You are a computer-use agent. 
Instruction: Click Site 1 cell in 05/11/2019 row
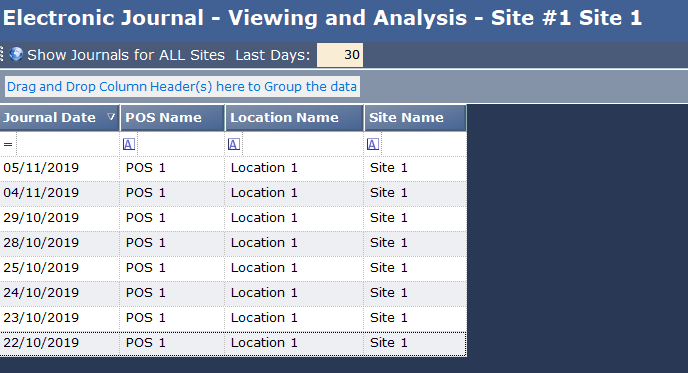[415, 168]
